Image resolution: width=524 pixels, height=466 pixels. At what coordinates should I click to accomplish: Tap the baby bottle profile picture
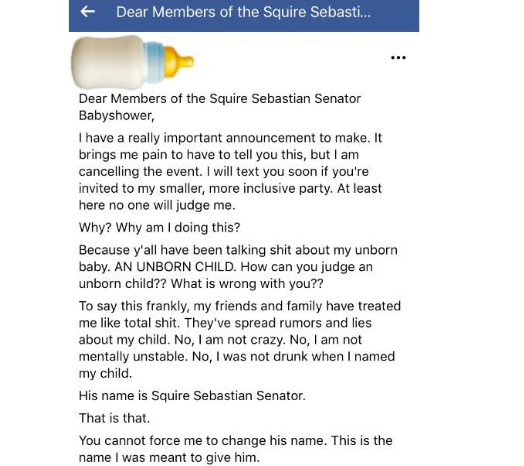(x=133, y=62)
